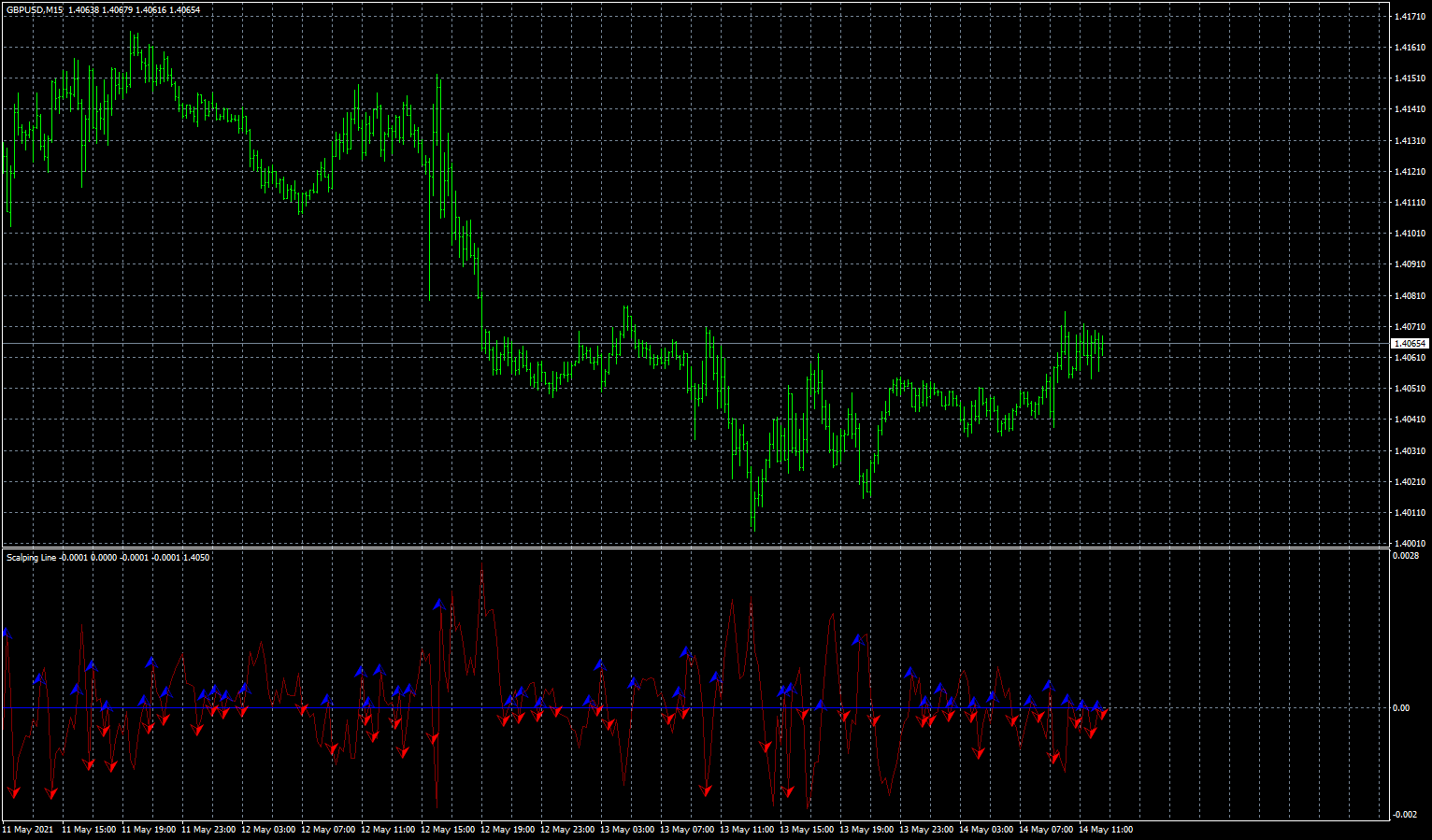Viewport: 1432px width, 840px height.
Task: Click indicator scale value 0.0028
Action: (x=1407, y=556)
